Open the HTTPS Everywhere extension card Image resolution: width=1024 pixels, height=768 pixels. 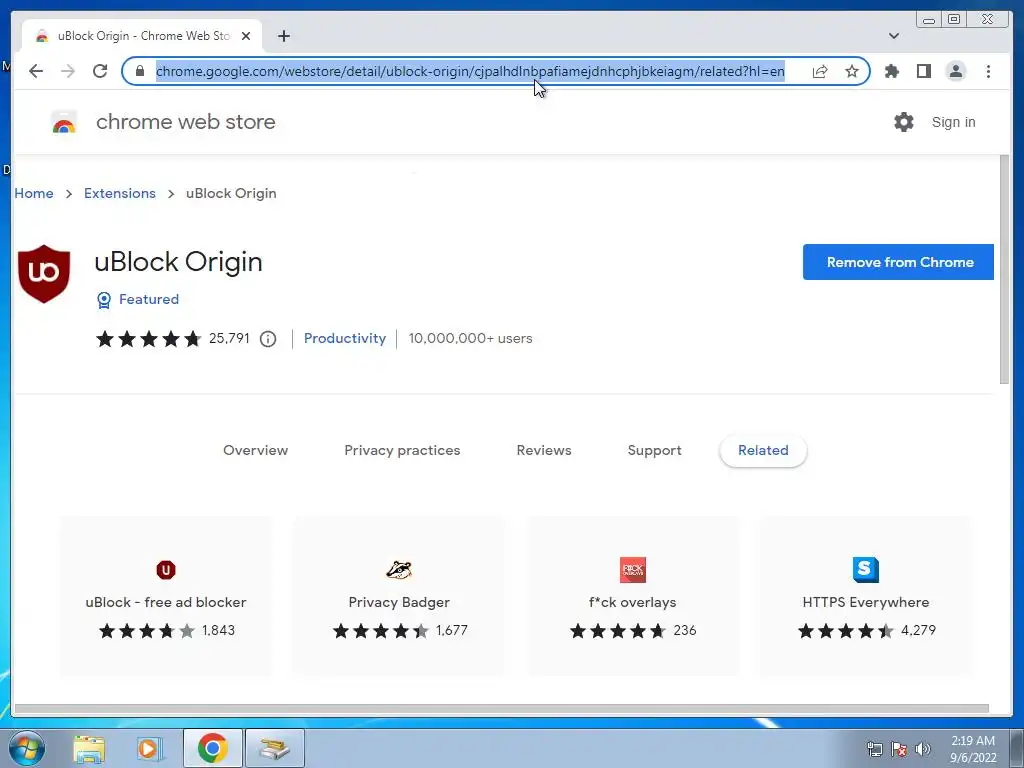click(866, 596)
